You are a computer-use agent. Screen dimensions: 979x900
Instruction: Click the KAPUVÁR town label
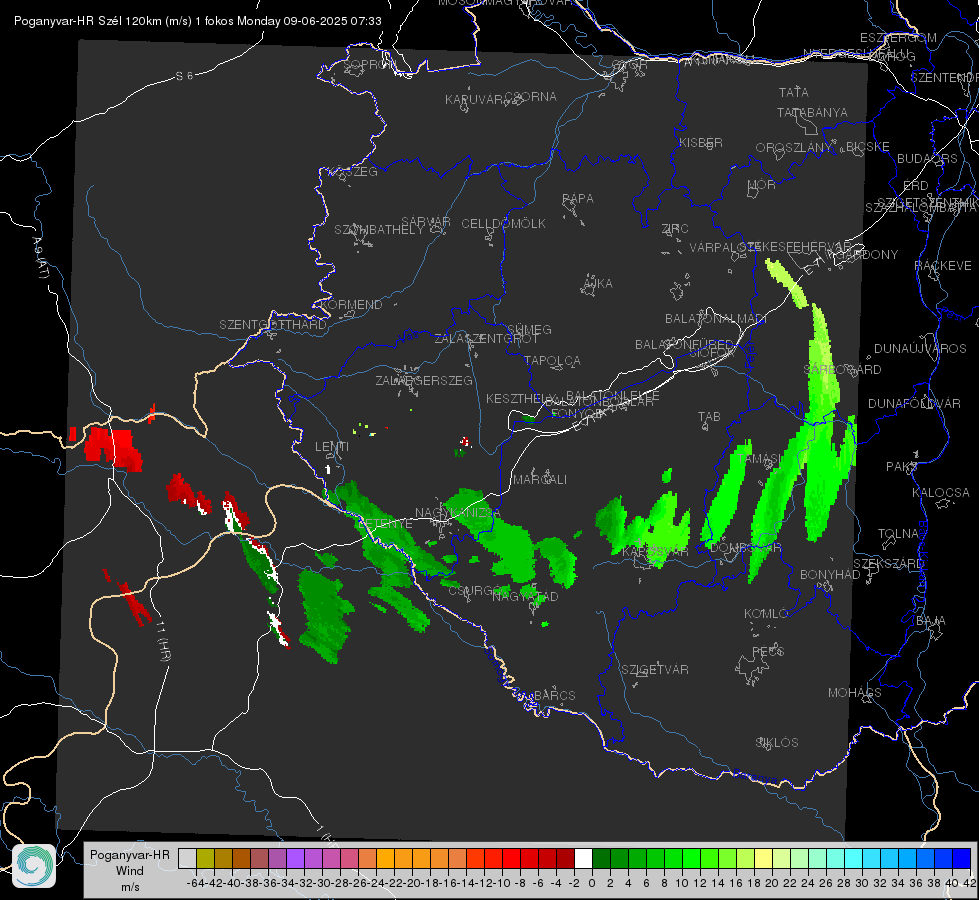click(x=474, y=100)
